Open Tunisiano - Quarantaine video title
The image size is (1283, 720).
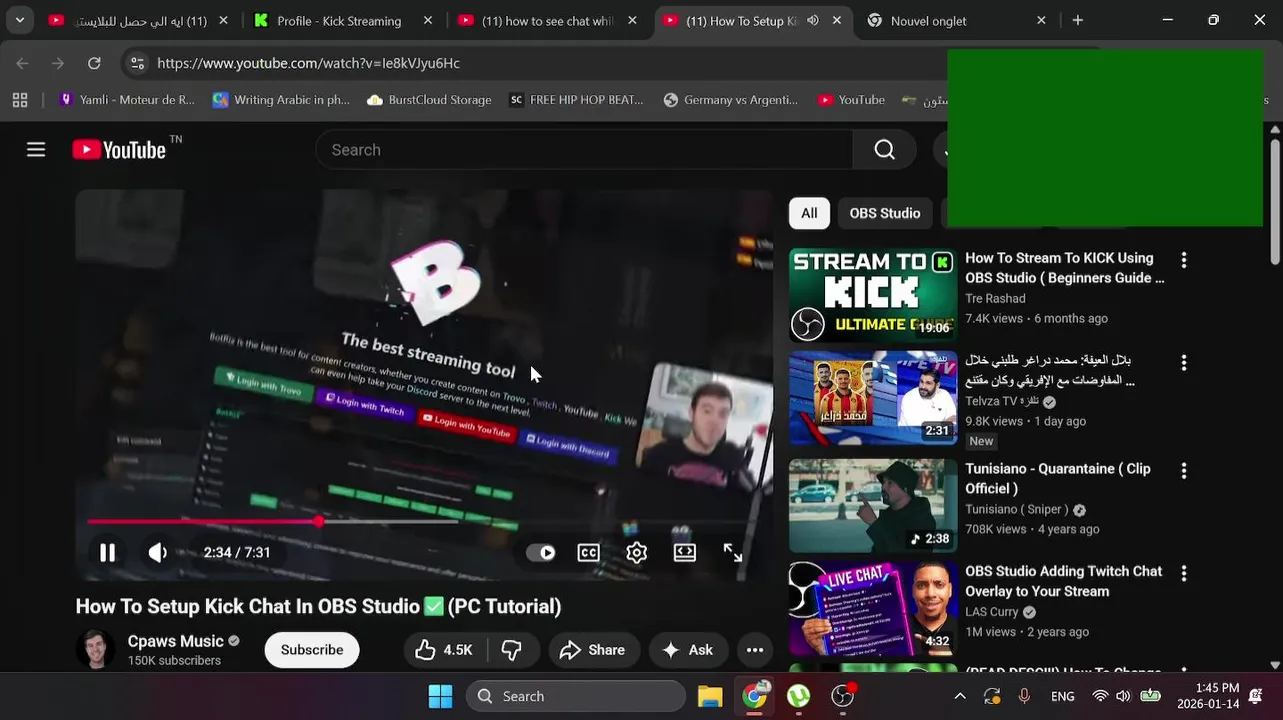click(1058, 478)
